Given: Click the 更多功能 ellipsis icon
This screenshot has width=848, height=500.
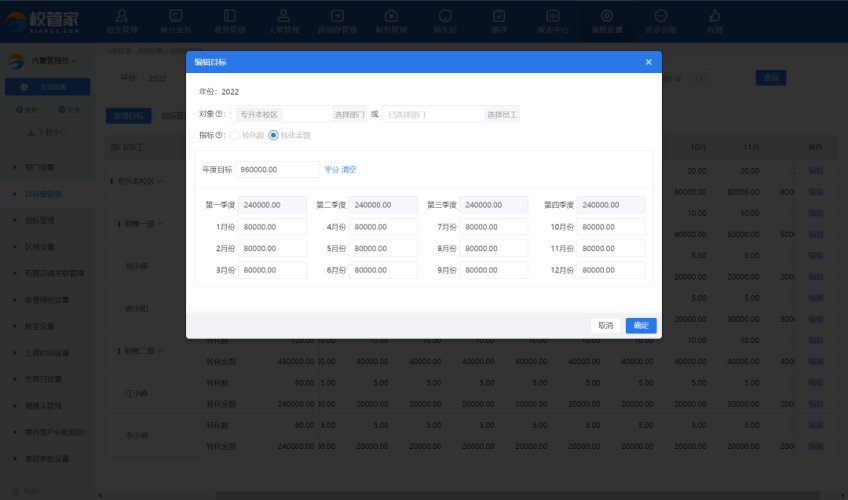Looking at the screenshot, I should coord(661,19).
